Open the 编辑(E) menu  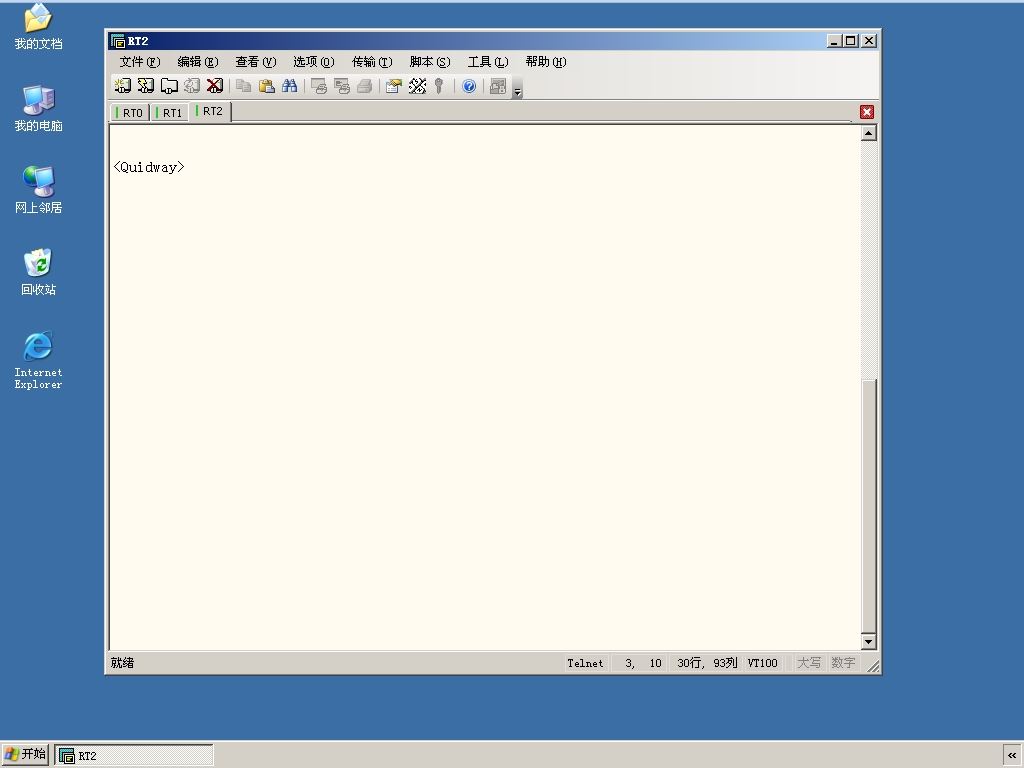(x=198, y=61)
